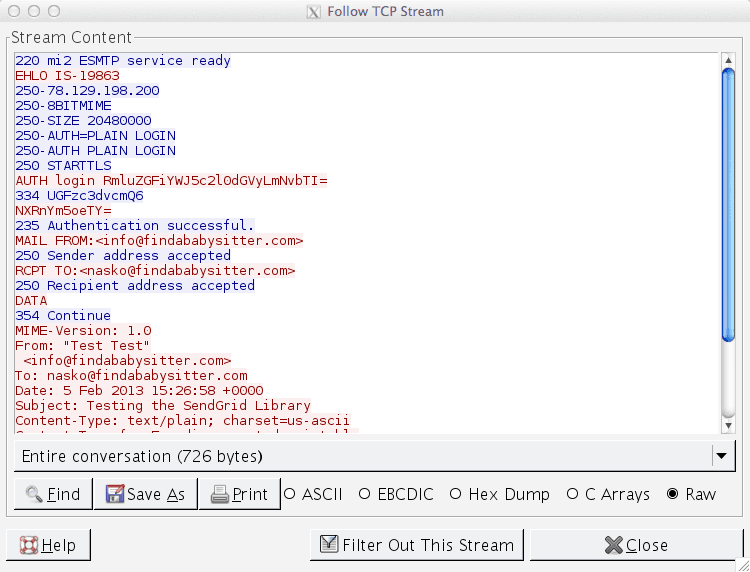The height and width of the screenshot is (572, 750).
Task: Select the ASCII radio option
Action: coord(313,494)
